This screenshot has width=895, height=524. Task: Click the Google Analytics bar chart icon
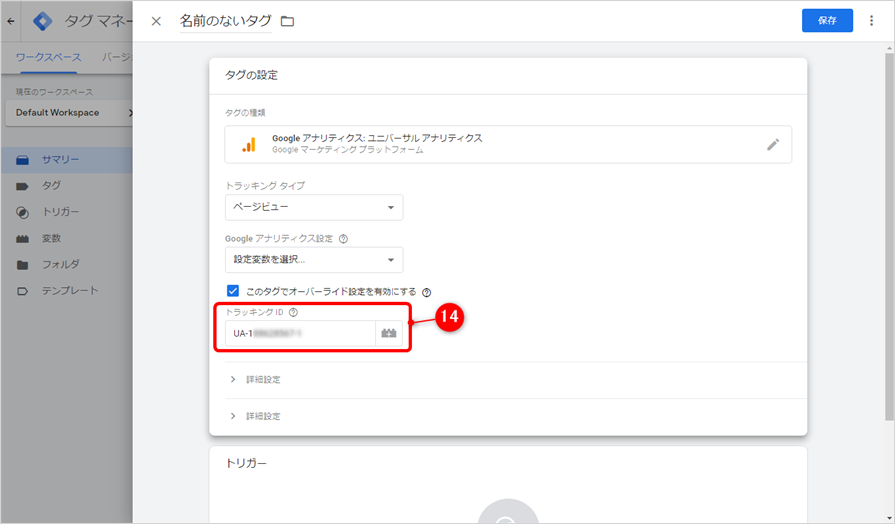249,144
